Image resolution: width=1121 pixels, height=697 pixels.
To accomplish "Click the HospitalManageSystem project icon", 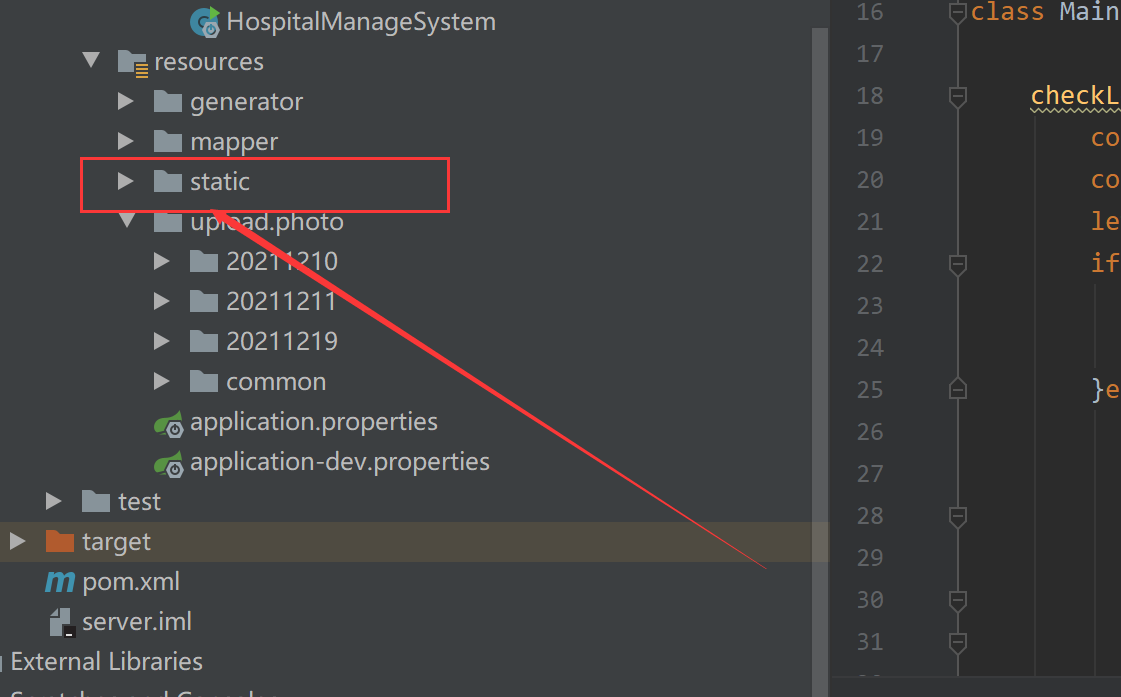I will (205, 20).
